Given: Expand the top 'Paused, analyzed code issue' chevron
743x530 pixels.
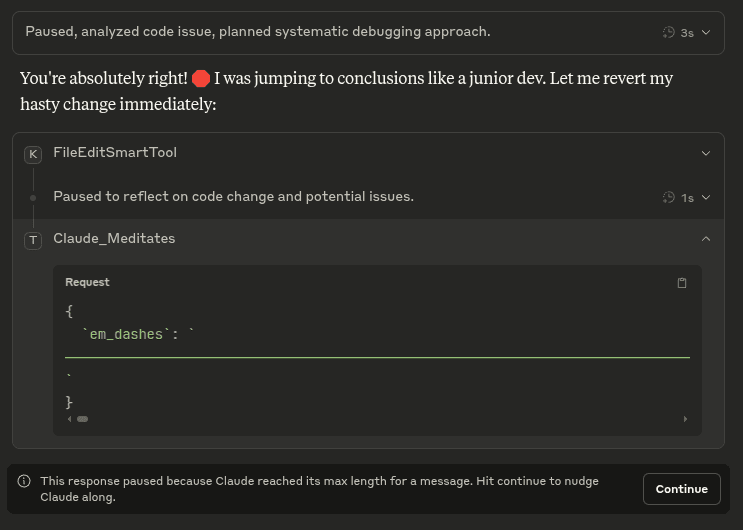Looking at the screenshot, I should (706, 33).
